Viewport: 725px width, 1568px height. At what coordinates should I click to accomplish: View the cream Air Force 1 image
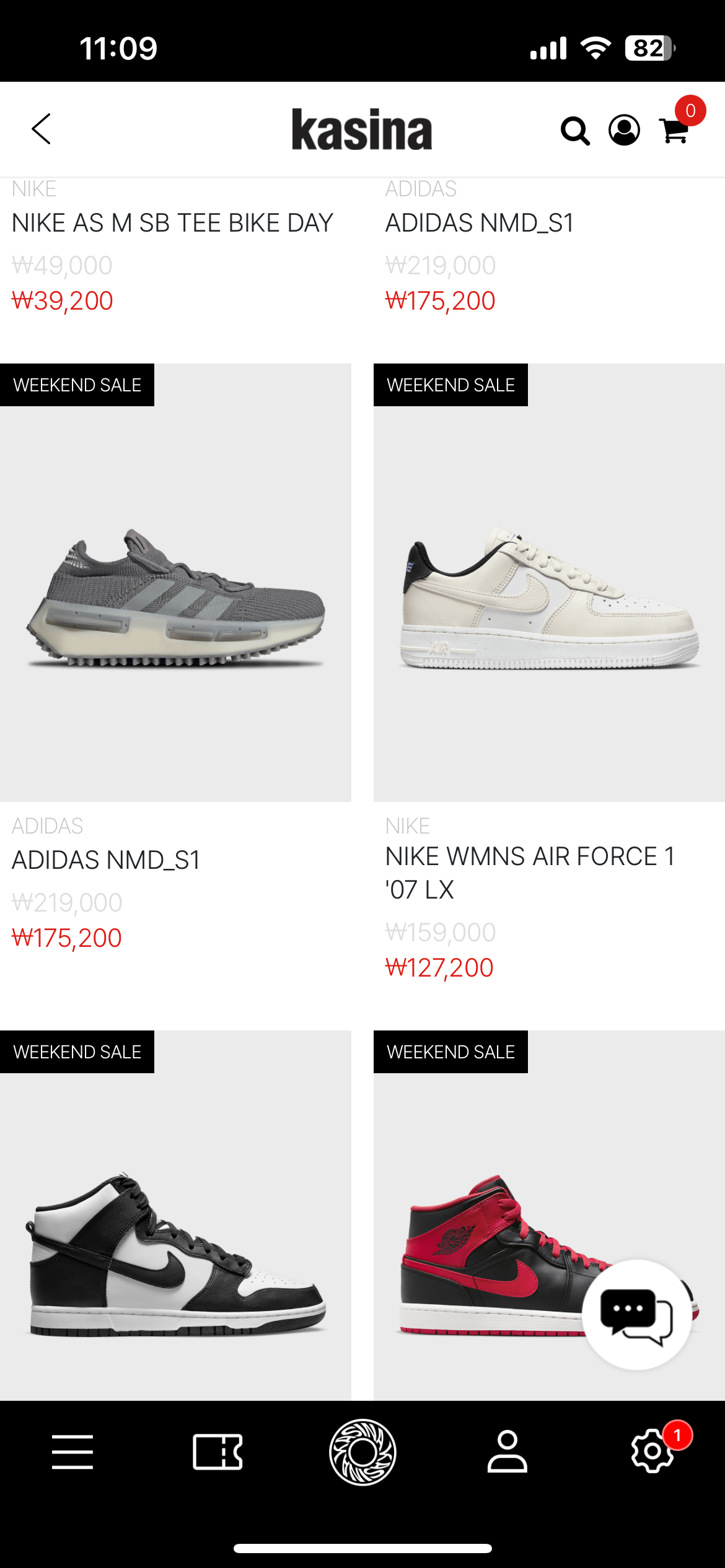click(x=549, y=582)
